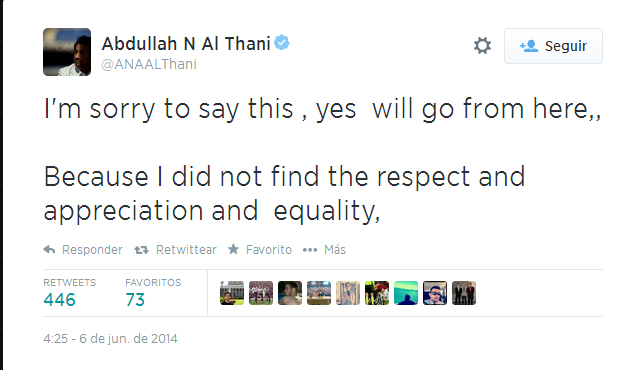
Task: Expand the Más three dots menu
Action: 310,250
